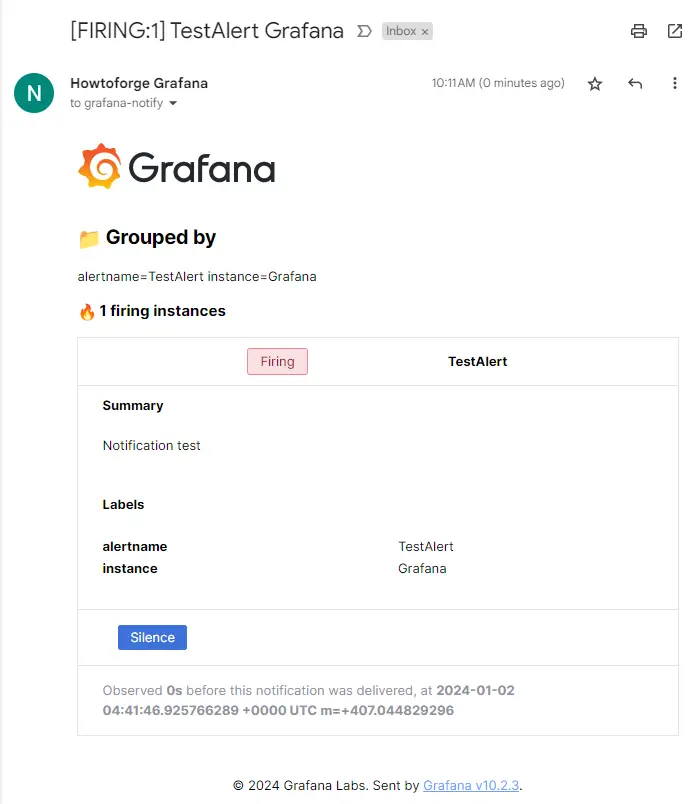Click the print icon for this email
Screen dimensions: 695x804
(639, 31)
